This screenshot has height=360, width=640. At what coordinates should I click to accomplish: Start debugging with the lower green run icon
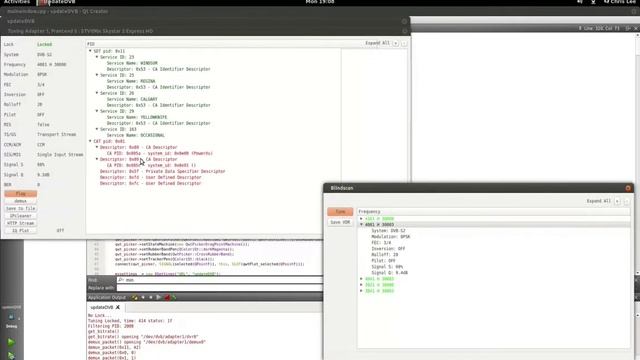11,356
